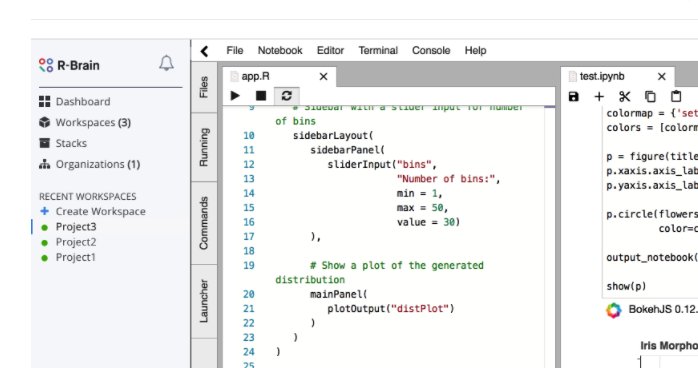
Task: Select Project1 workspace
Action: tap(76, 257)
